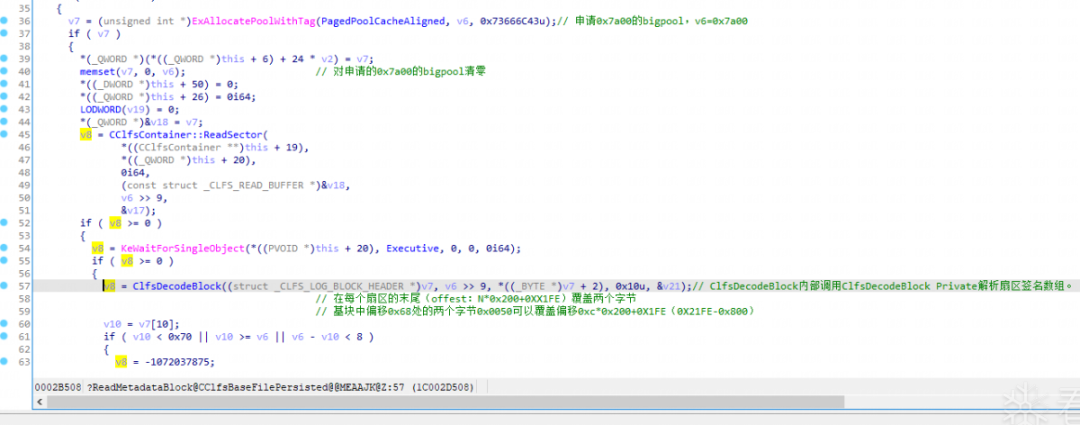Click the _CLFS_READ_BUFFER struct type
The width and height of the screenshot is (1080, 425).
tap(254, 185)
